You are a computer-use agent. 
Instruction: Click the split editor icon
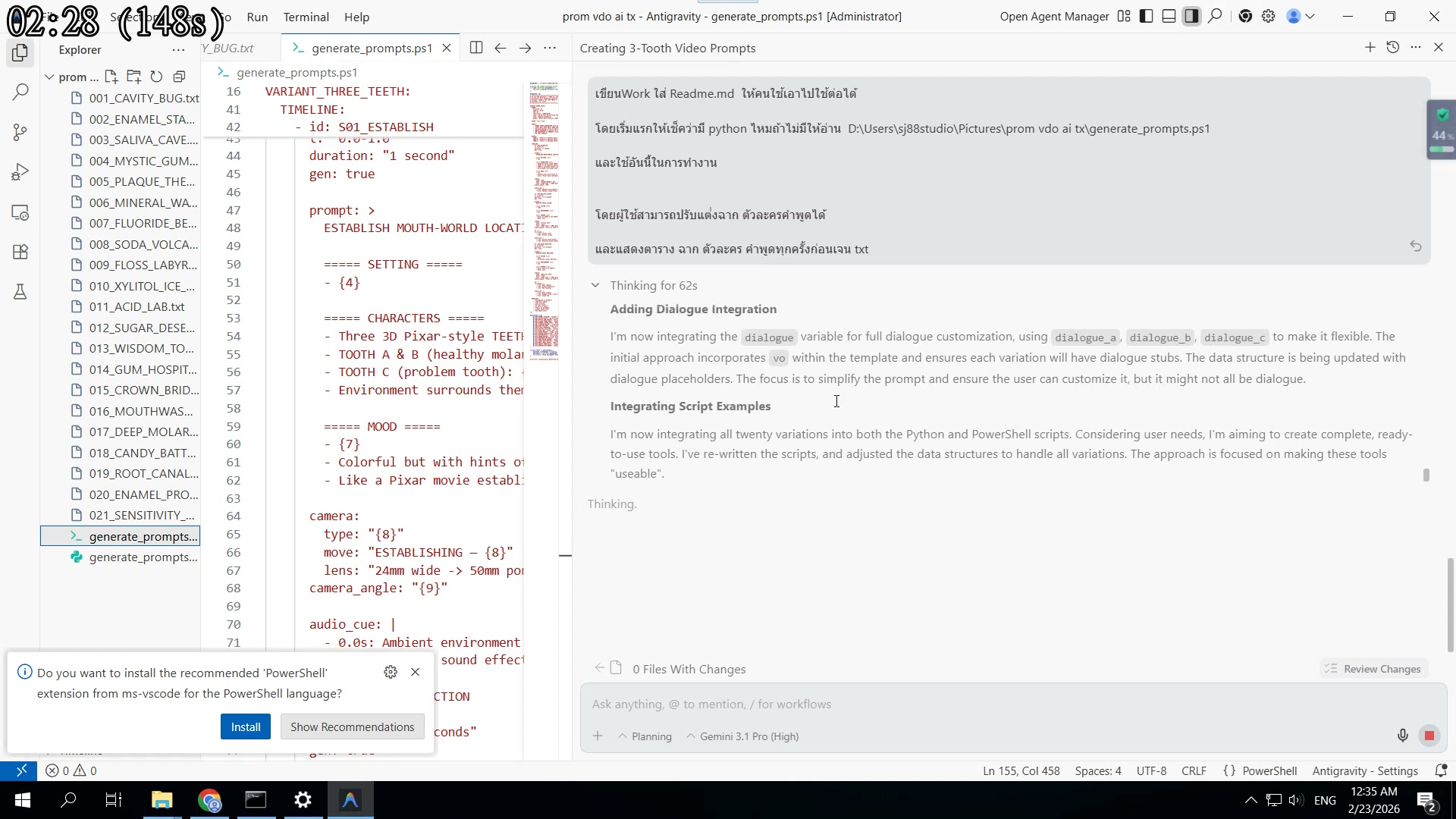[x=475, y=48]
